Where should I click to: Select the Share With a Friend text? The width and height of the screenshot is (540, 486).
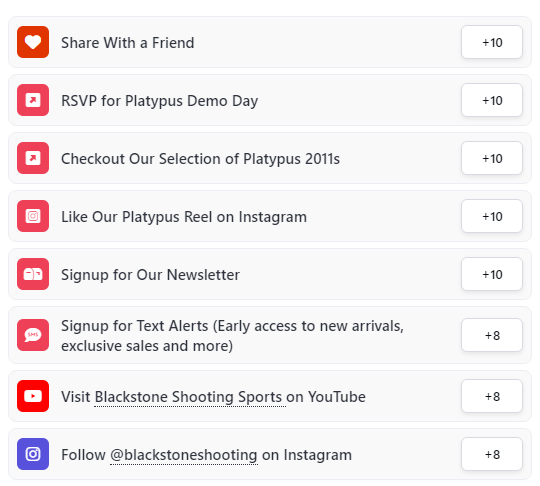(127, 43)
